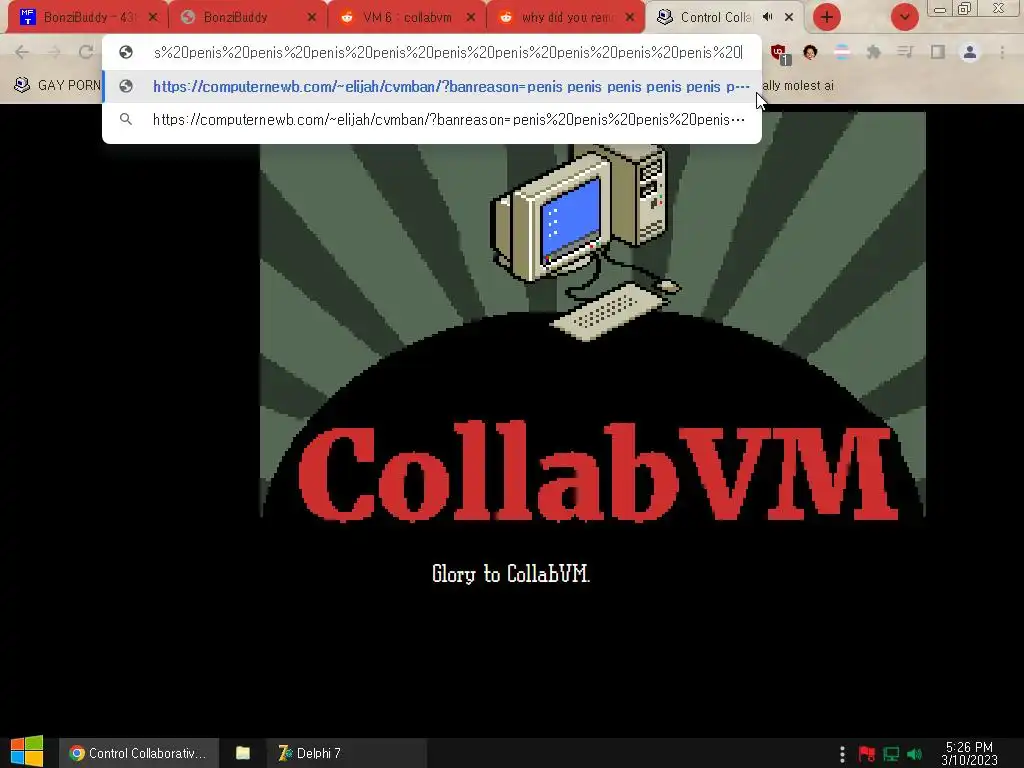1024x768 pixels.
Task: Mute the Control Collab tab audio icon
Action: [x=768, y=17]
